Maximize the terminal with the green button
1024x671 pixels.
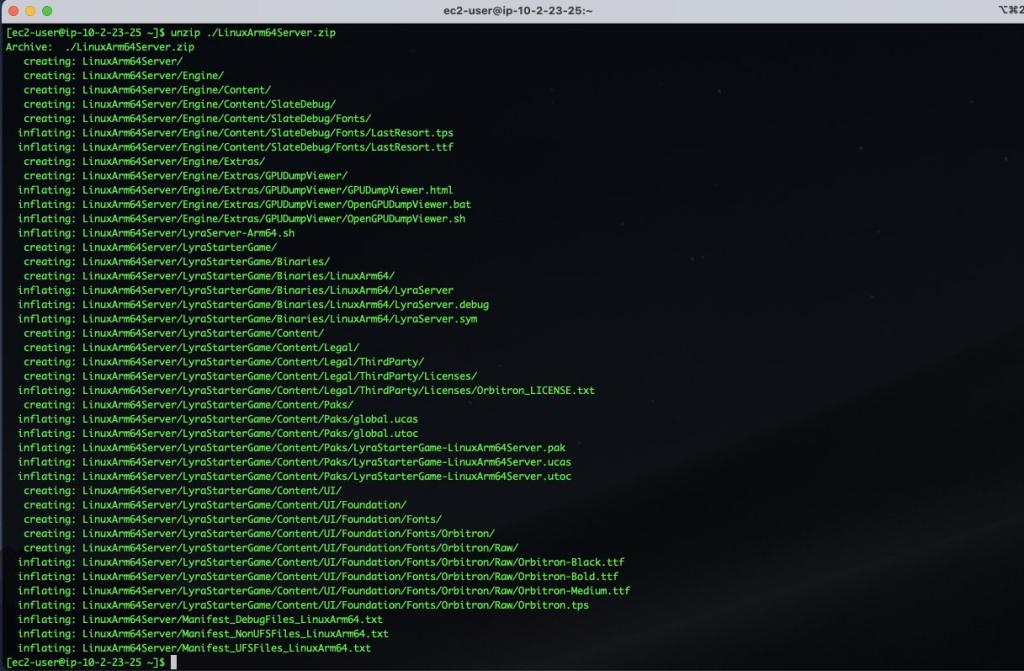pyautogui.click(x=47, y=10)
